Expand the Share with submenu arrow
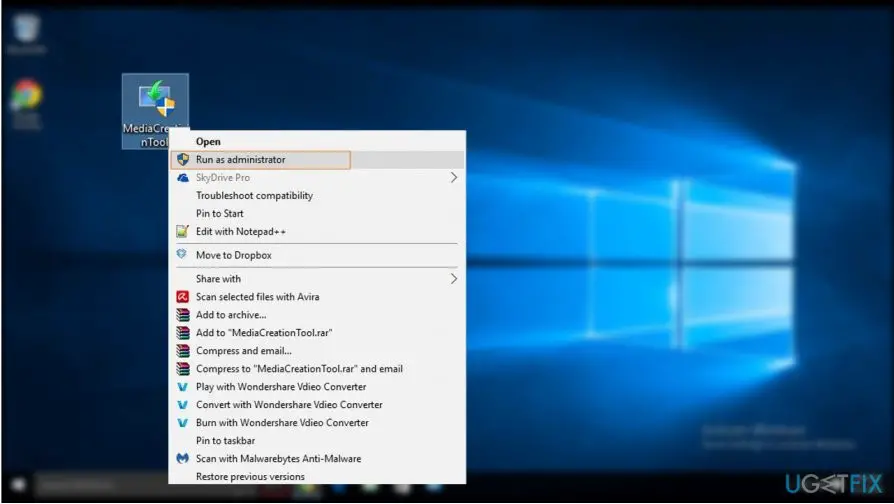894x504 pixels. (x=454, y=279)
